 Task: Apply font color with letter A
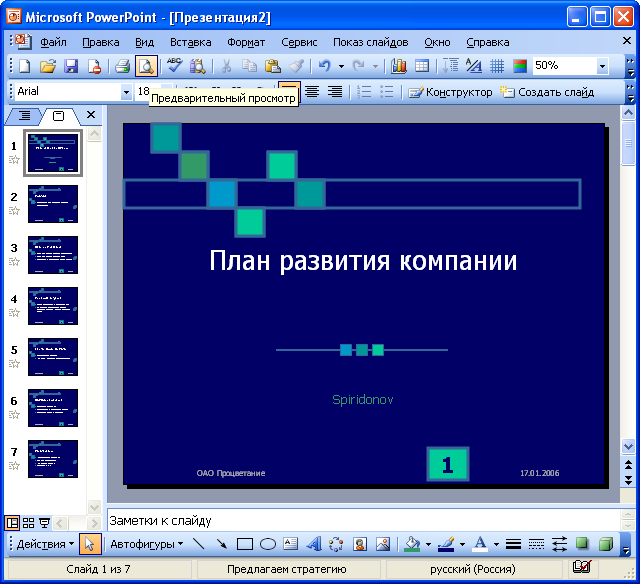[480, 544]
